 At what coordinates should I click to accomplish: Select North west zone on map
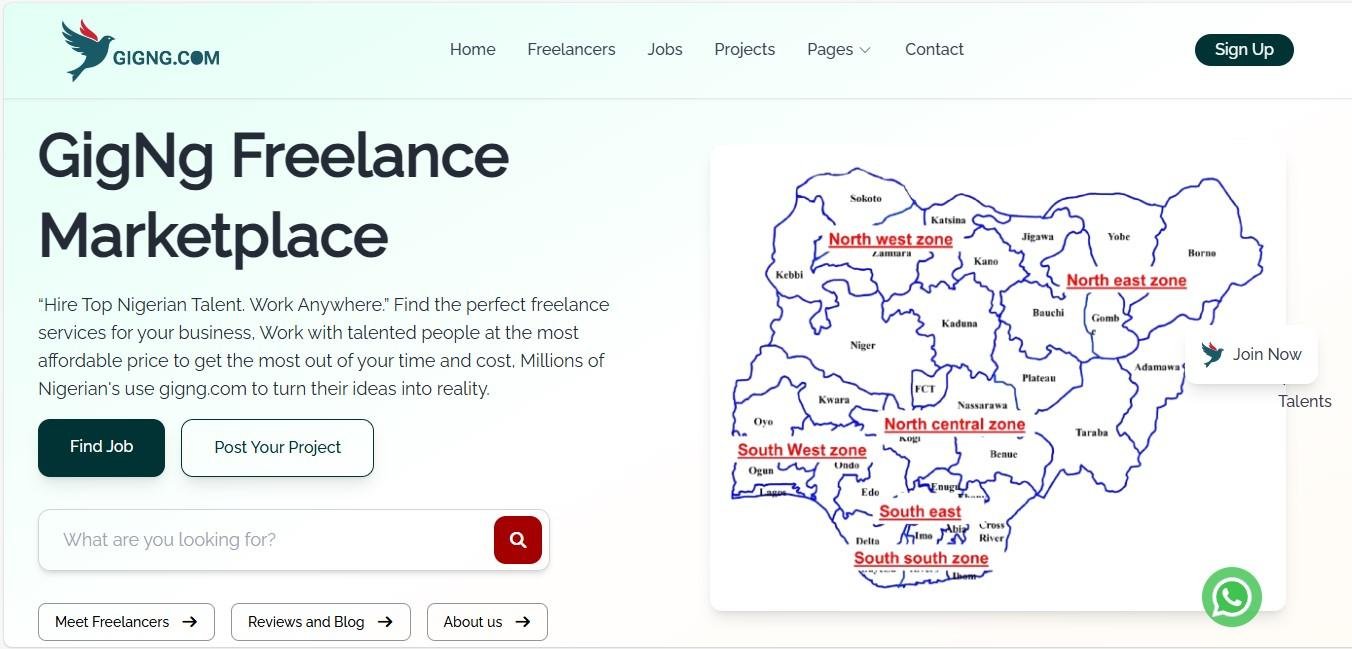click(890, 239)
